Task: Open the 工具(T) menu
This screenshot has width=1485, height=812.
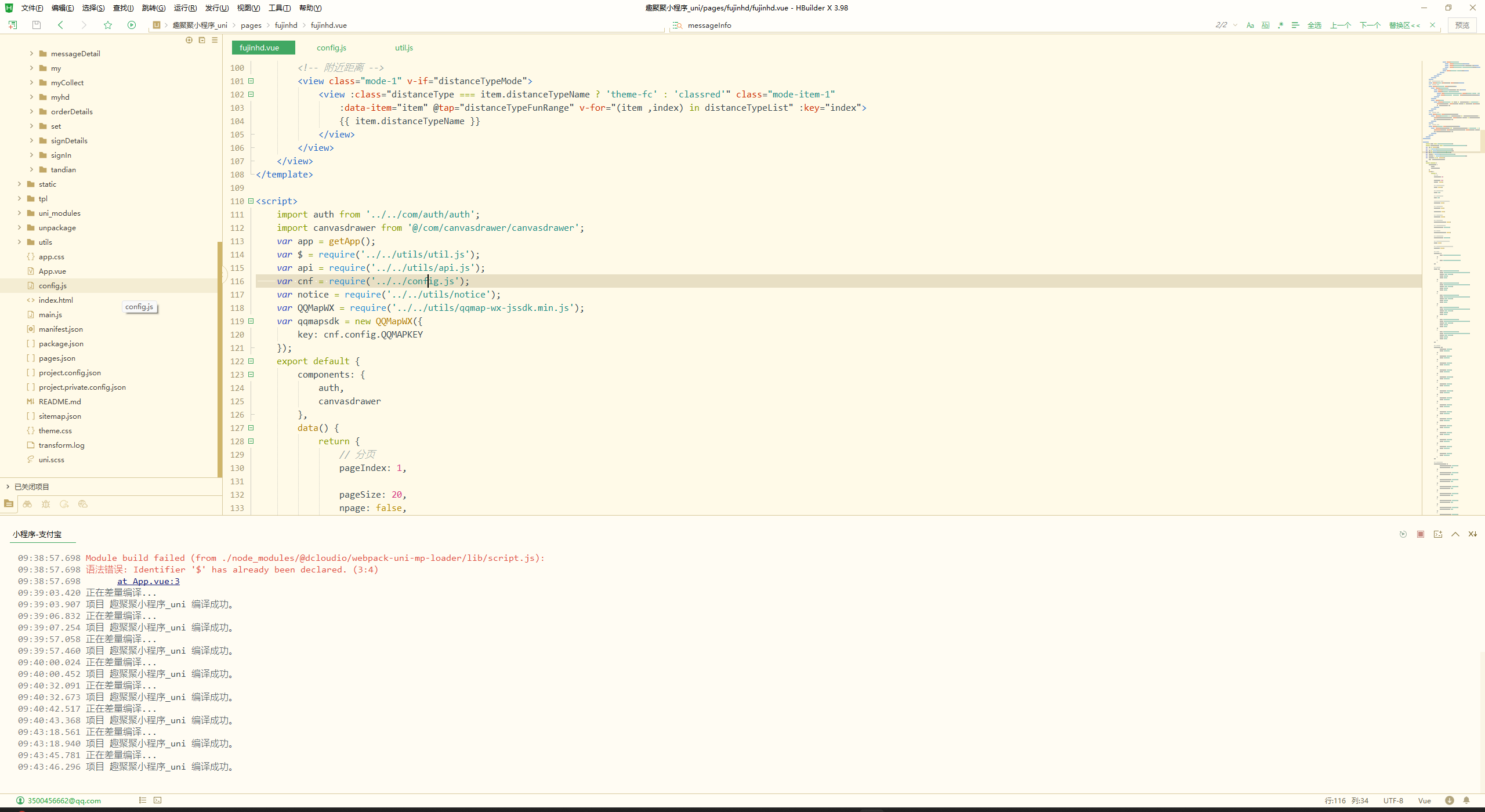Action: pyautogui.click(x=280, y=8)
